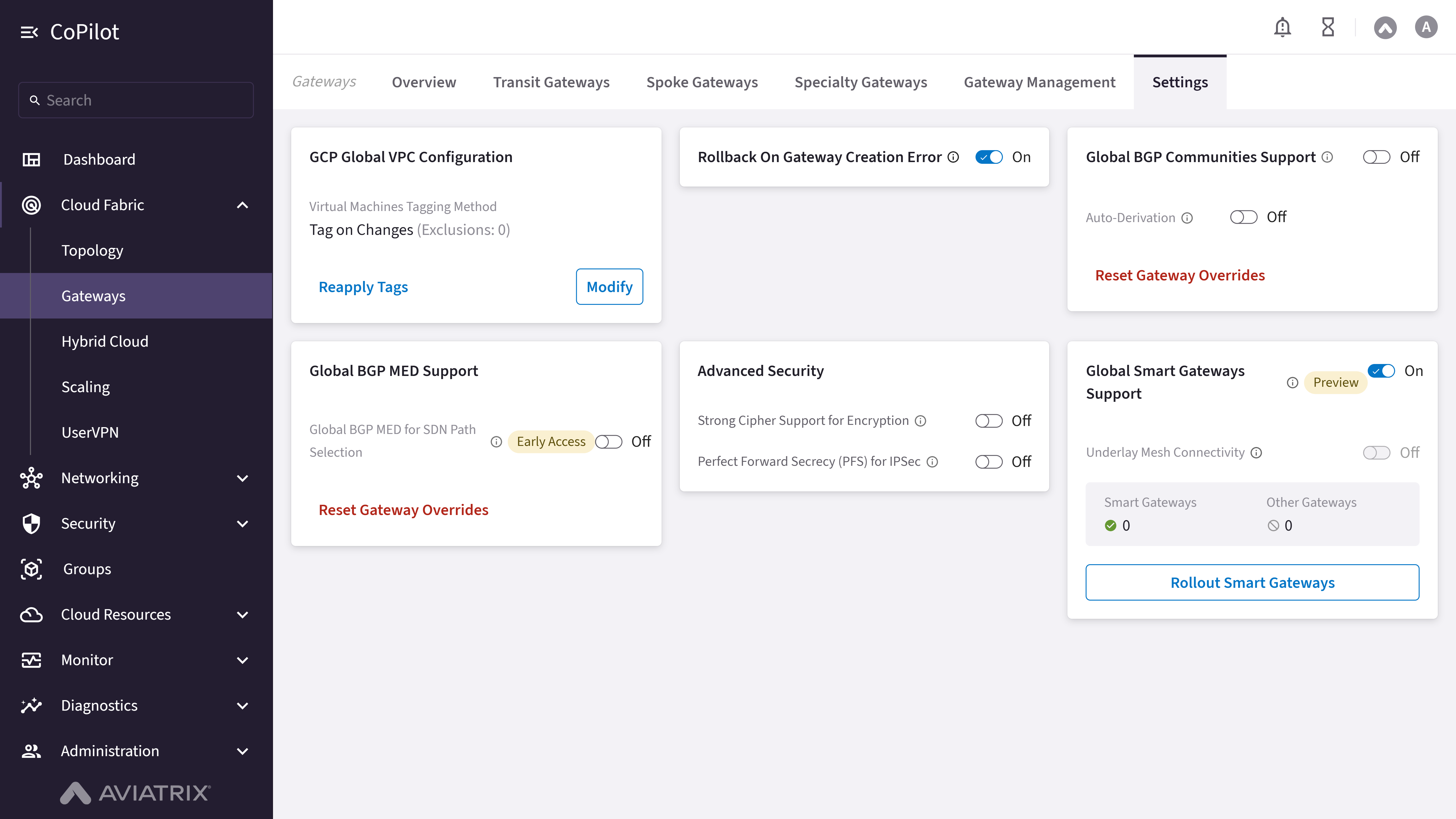The height and width of the screenshot is (819, 1456).
Task: Show info for Strong Cipher Support
Action: coord(921,421)
